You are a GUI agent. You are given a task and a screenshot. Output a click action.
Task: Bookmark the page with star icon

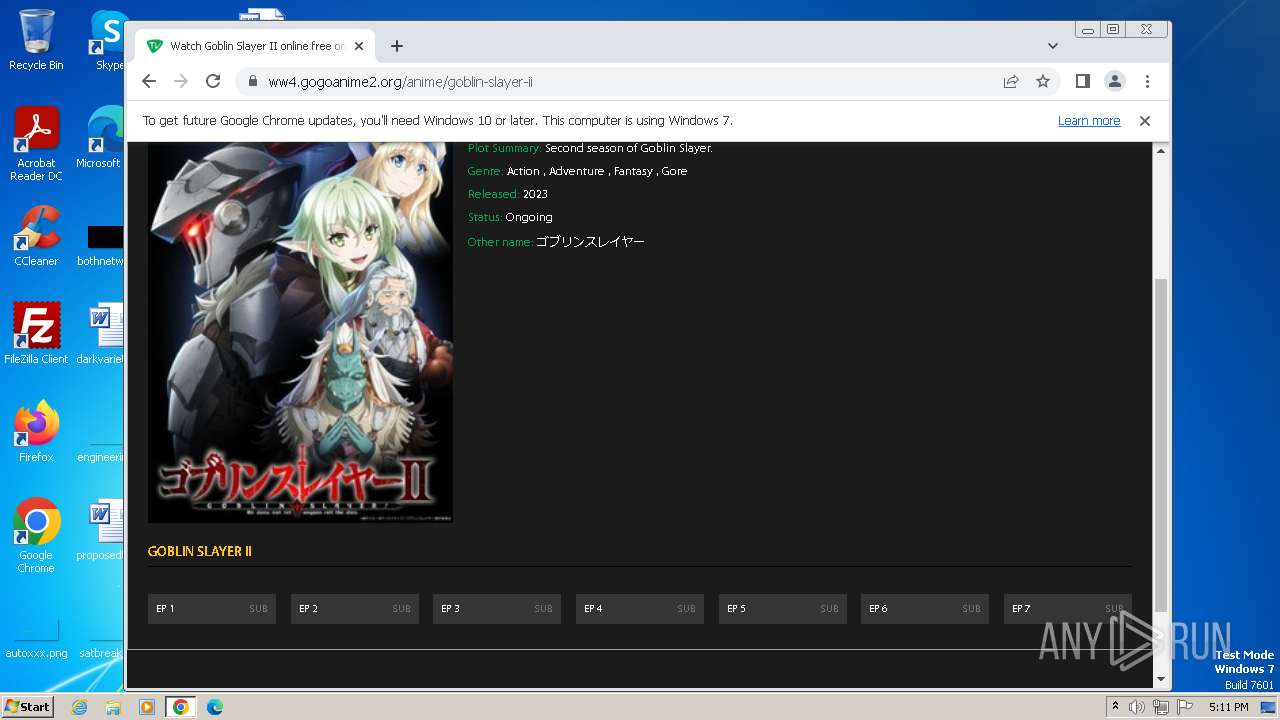1043,81
